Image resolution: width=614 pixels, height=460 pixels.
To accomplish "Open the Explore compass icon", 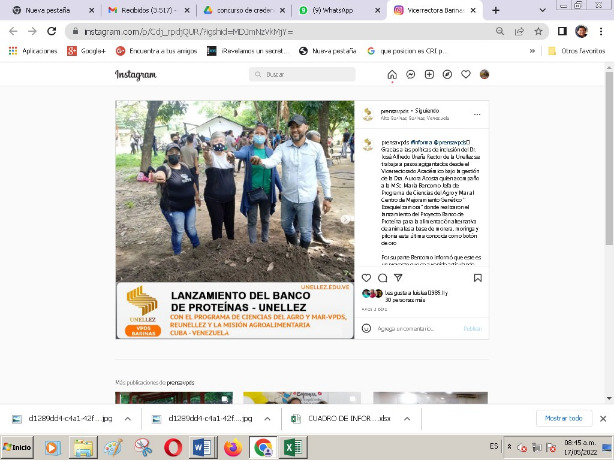I will (447, 74).
